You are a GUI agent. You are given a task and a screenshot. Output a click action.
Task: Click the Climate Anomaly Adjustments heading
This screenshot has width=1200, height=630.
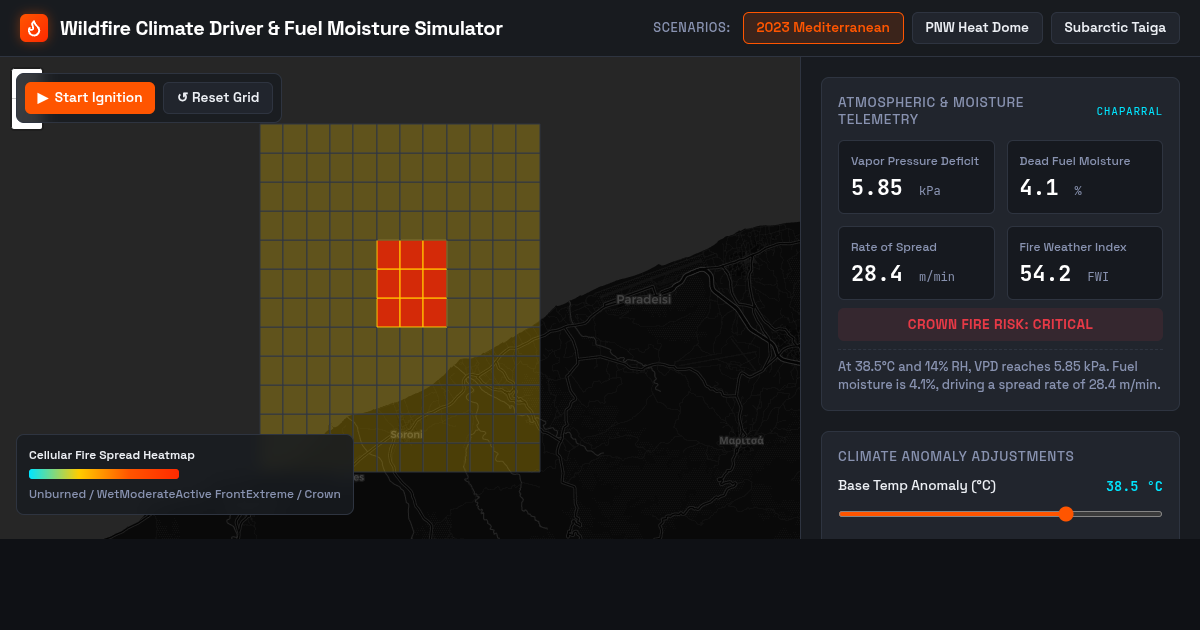click(x=956, y=456)
